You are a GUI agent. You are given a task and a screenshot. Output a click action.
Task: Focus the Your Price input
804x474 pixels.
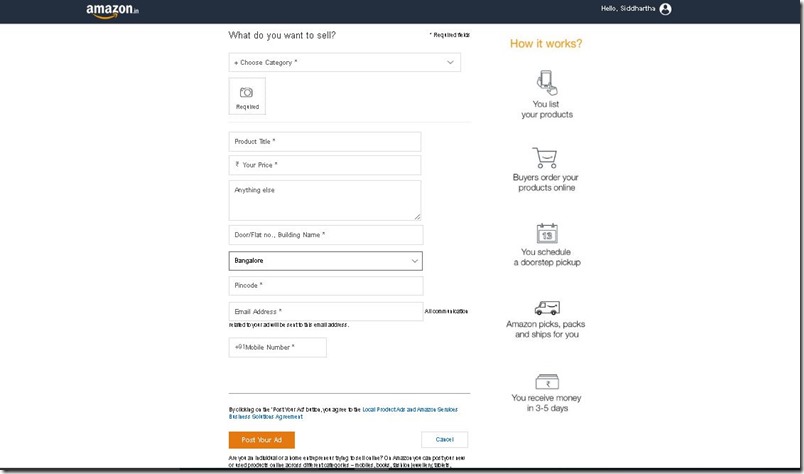coord(325,165)
